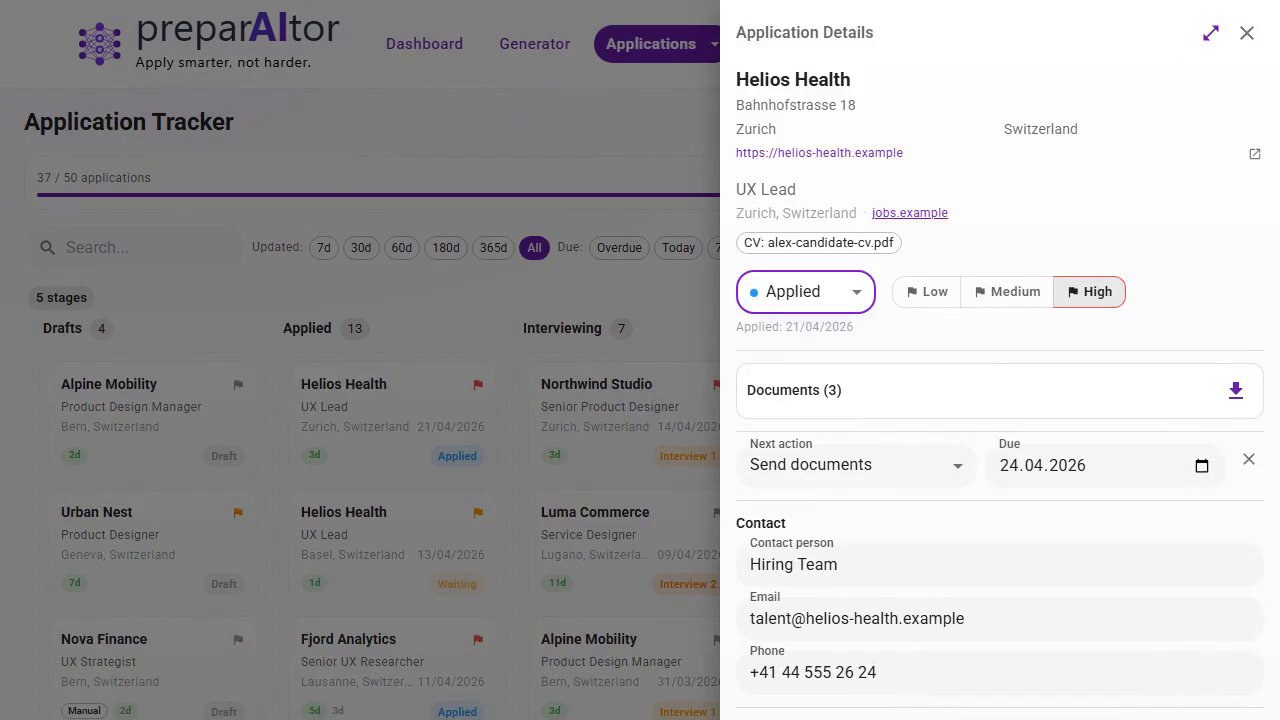
Task: Click the Email field with talent@helios-health.example
Action: click(999, 618)
